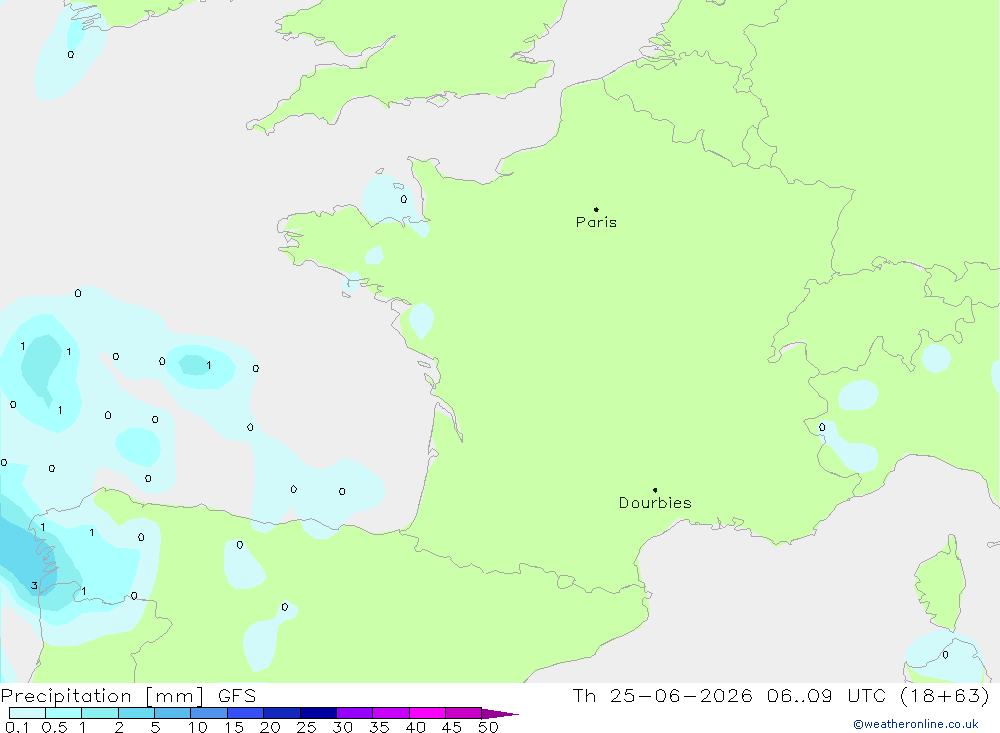Pick the legend swatch between 45 and 50
1000x733 pixels.
[x=463, y=713]
